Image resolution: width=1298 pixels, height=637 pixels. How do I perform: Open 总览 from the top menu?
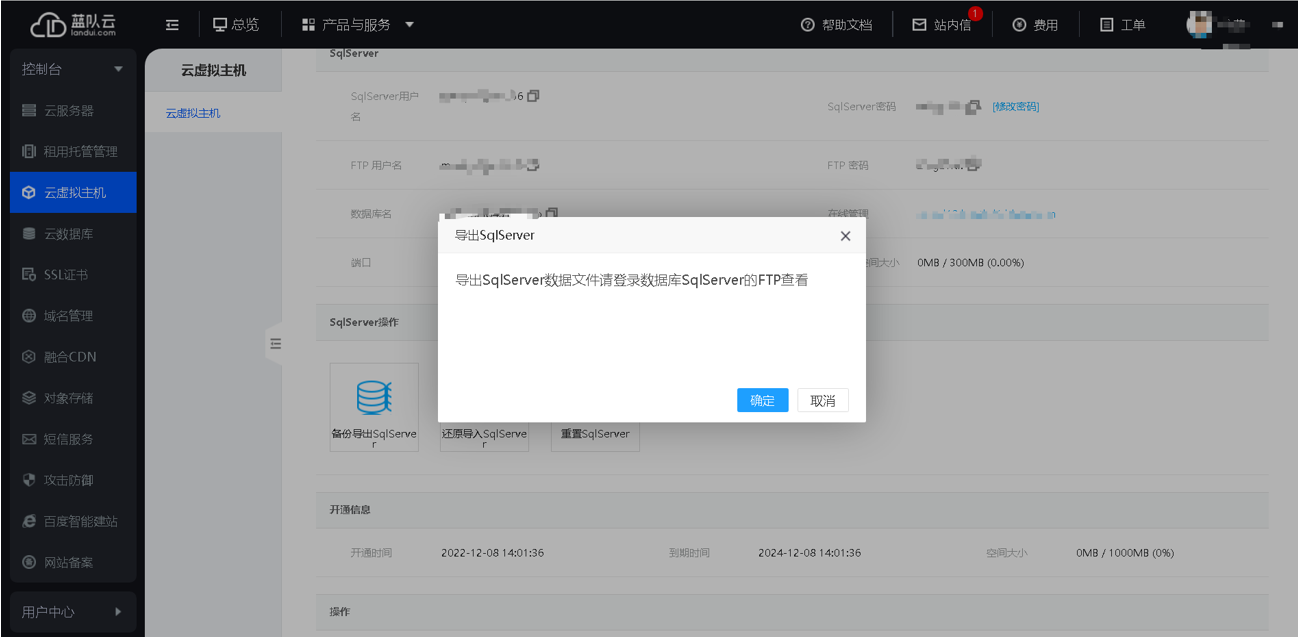point(238,24)
